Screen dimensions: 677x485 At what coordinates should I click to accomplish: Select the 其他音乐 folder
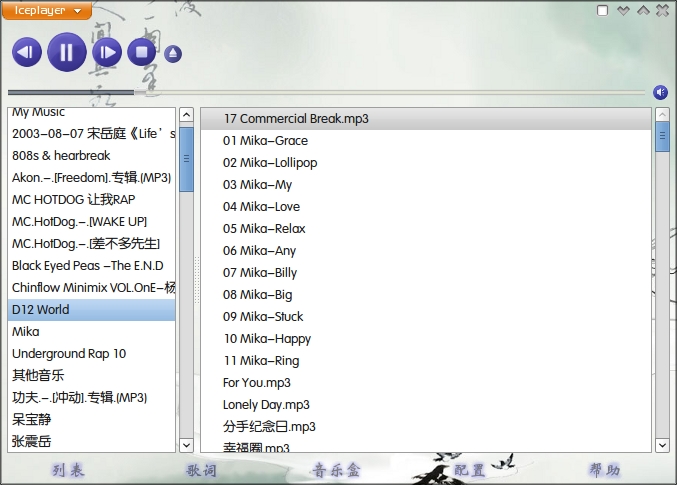(x=92, y=376)
